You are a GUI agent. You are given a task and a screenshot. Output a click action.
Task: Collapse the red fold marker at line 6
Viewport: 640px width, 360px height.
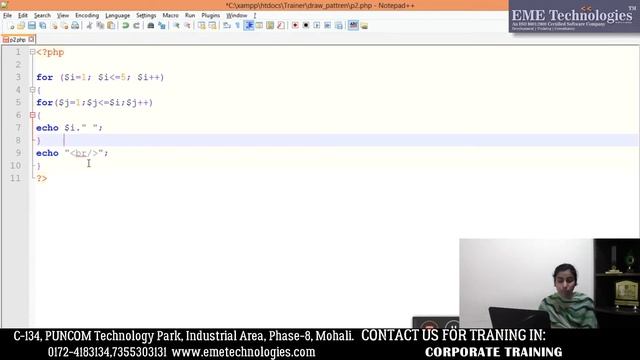32,115
